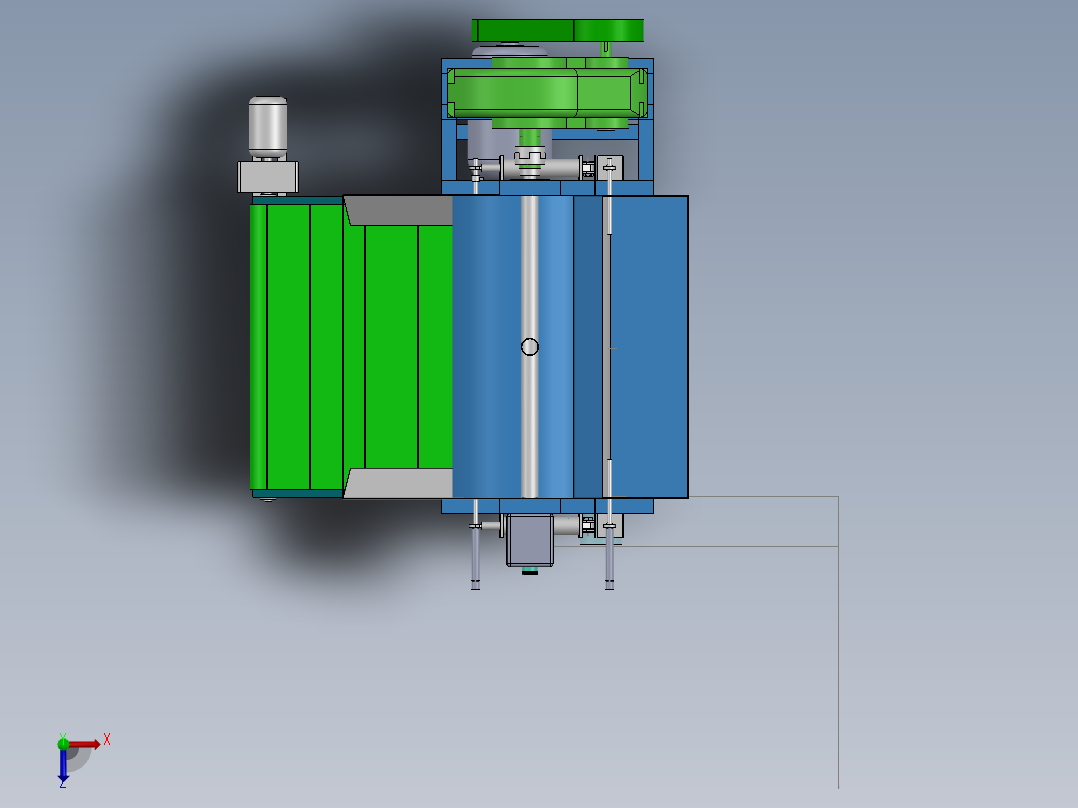Select the dark green belt guard atop the assembly
Viewport: 1078px width, 808px height.
(x=558, y=31)
